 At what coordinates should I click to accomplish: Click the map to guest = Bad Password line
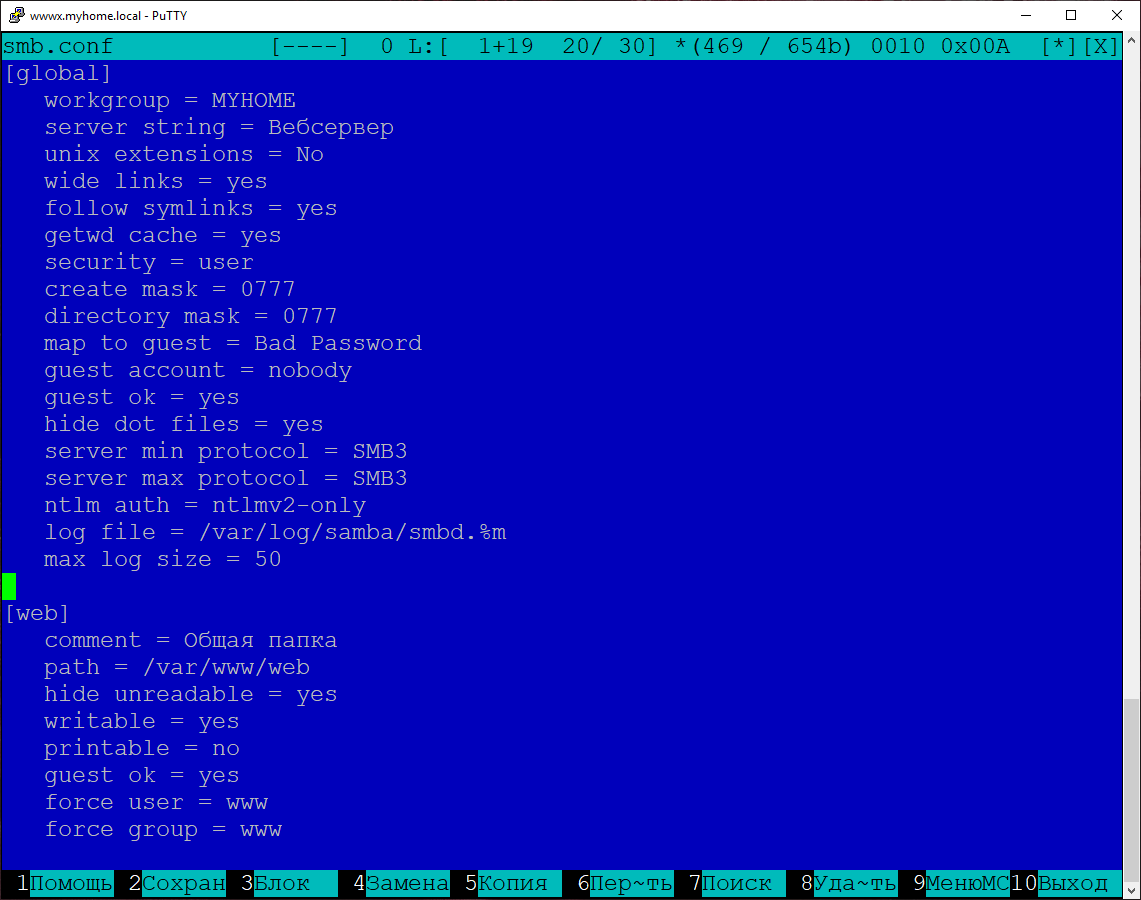click(x=233, y=343)
